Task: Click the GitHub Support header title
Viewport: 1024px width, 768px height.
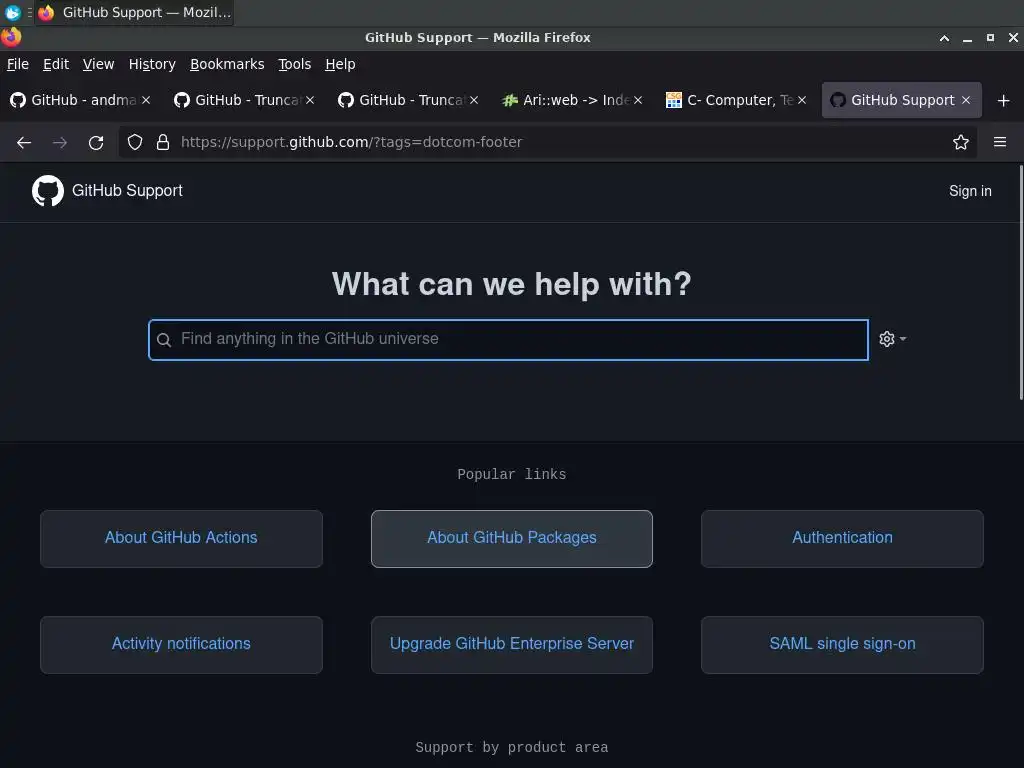Action: (x=127, y=191)
